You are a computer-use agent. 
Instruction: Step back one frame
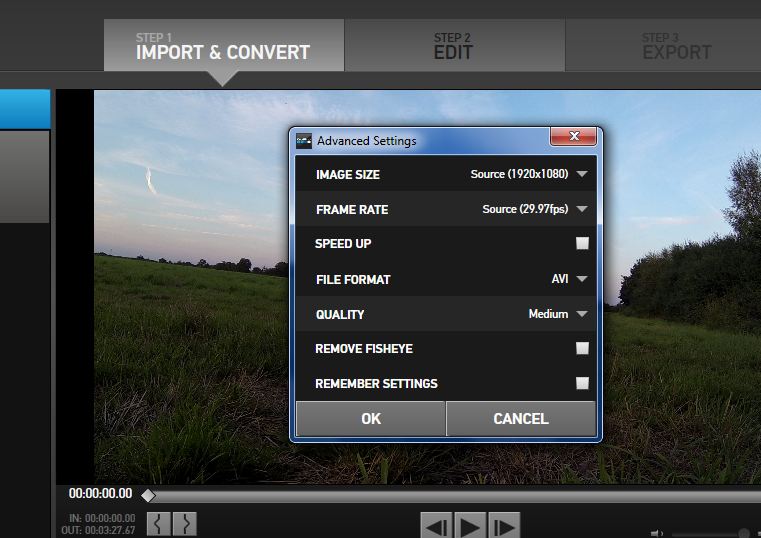(x=436, y=525)
